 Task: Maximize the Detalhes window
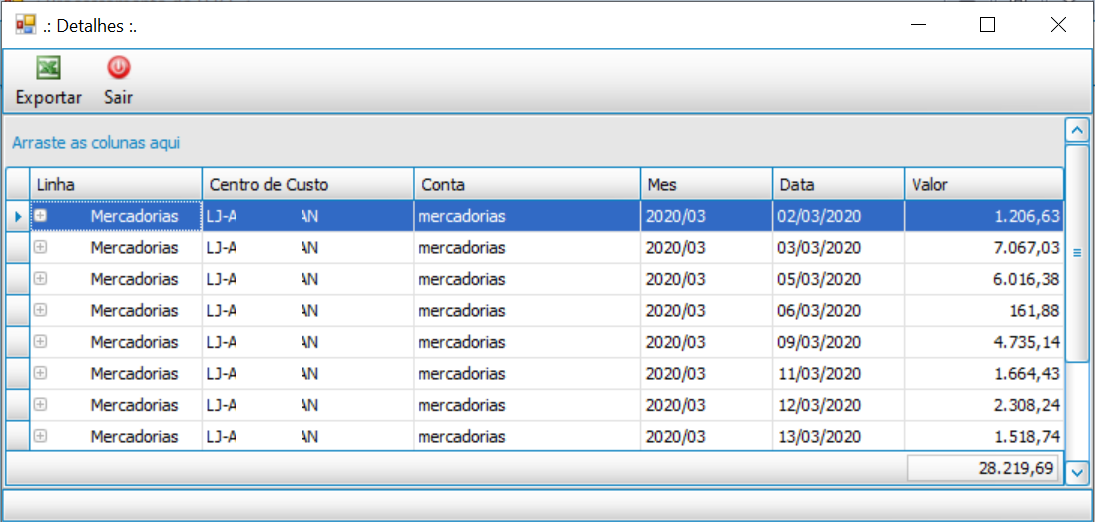click(x=987, y=25)
